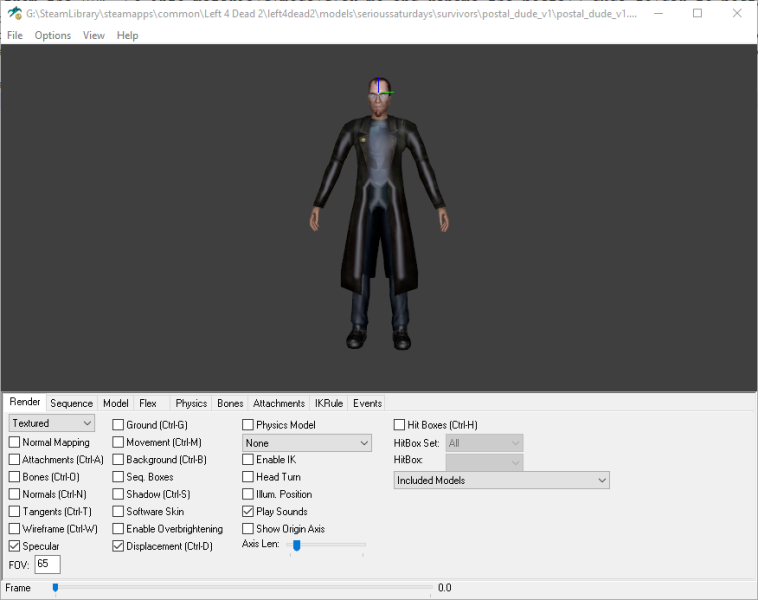Open the Textured render mode dropdown
Image resolution: width=758 pixels, height=600 pixels.
click(52, 423)
